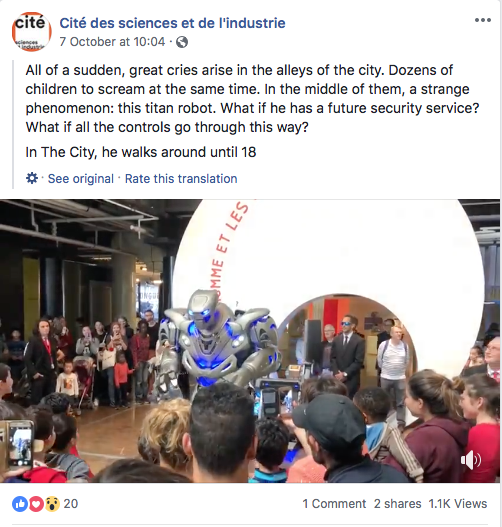Open translation settings gear icon
This screenshot has height=527, width=502.
click(32, 178)
